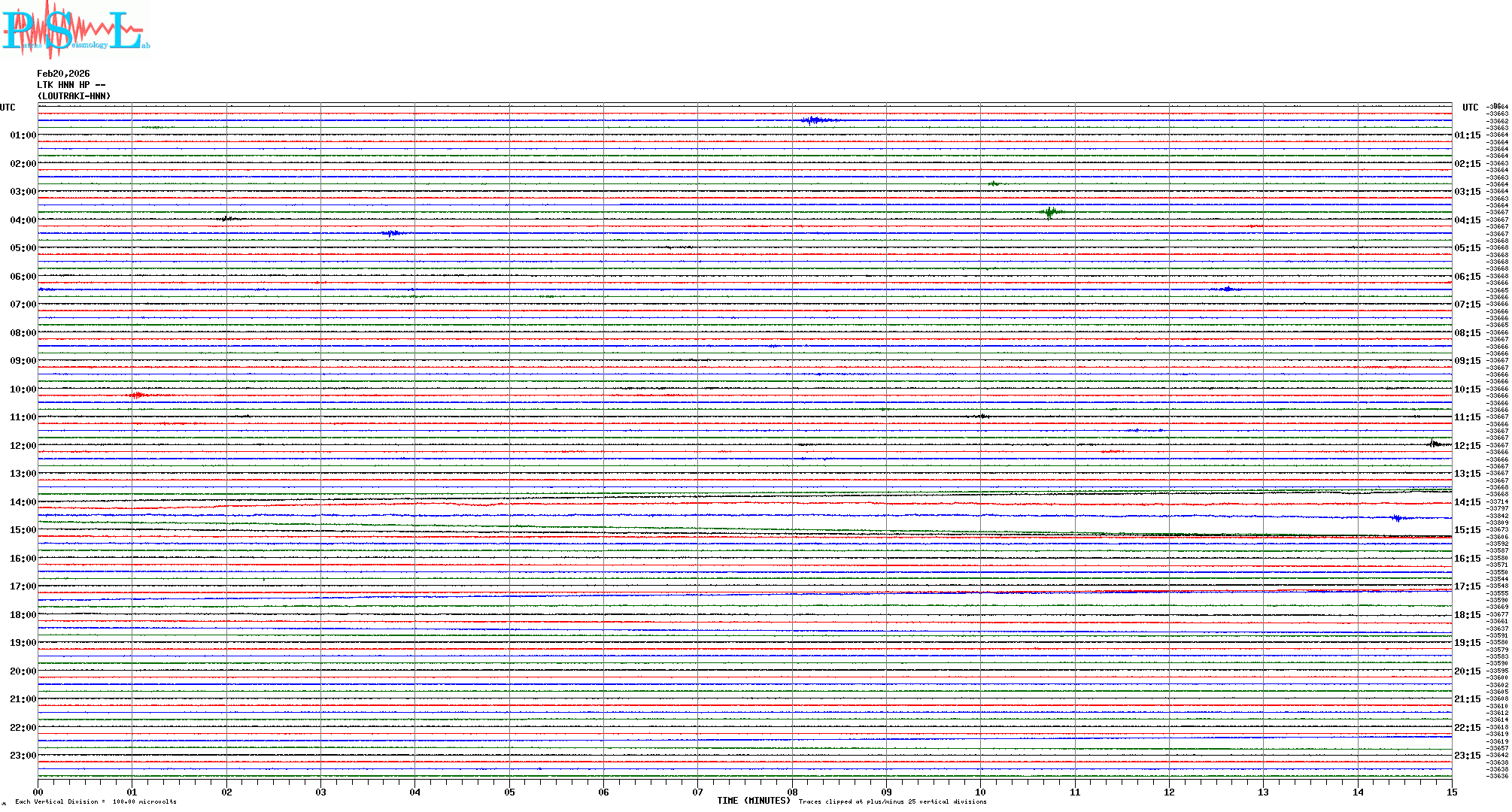Click the black event at end of 12:00 row
Image resolution: width=1512 pixels, height=812 pixels.
1435,444
